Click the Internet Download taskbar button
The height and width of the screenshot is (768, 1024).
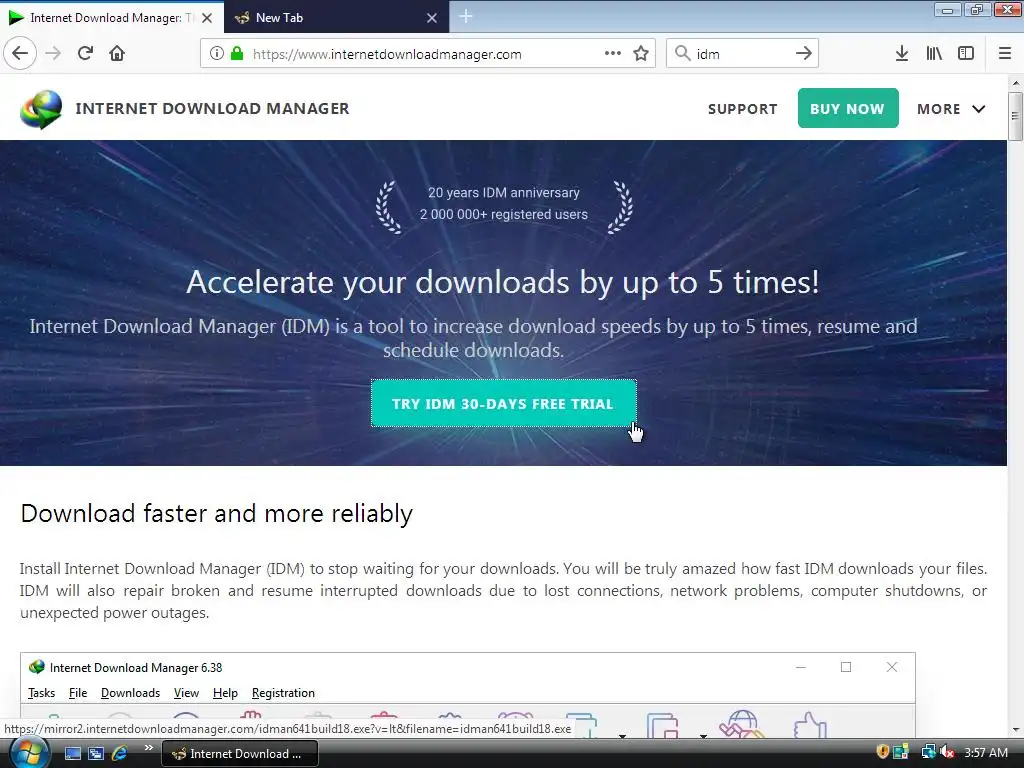240,754
